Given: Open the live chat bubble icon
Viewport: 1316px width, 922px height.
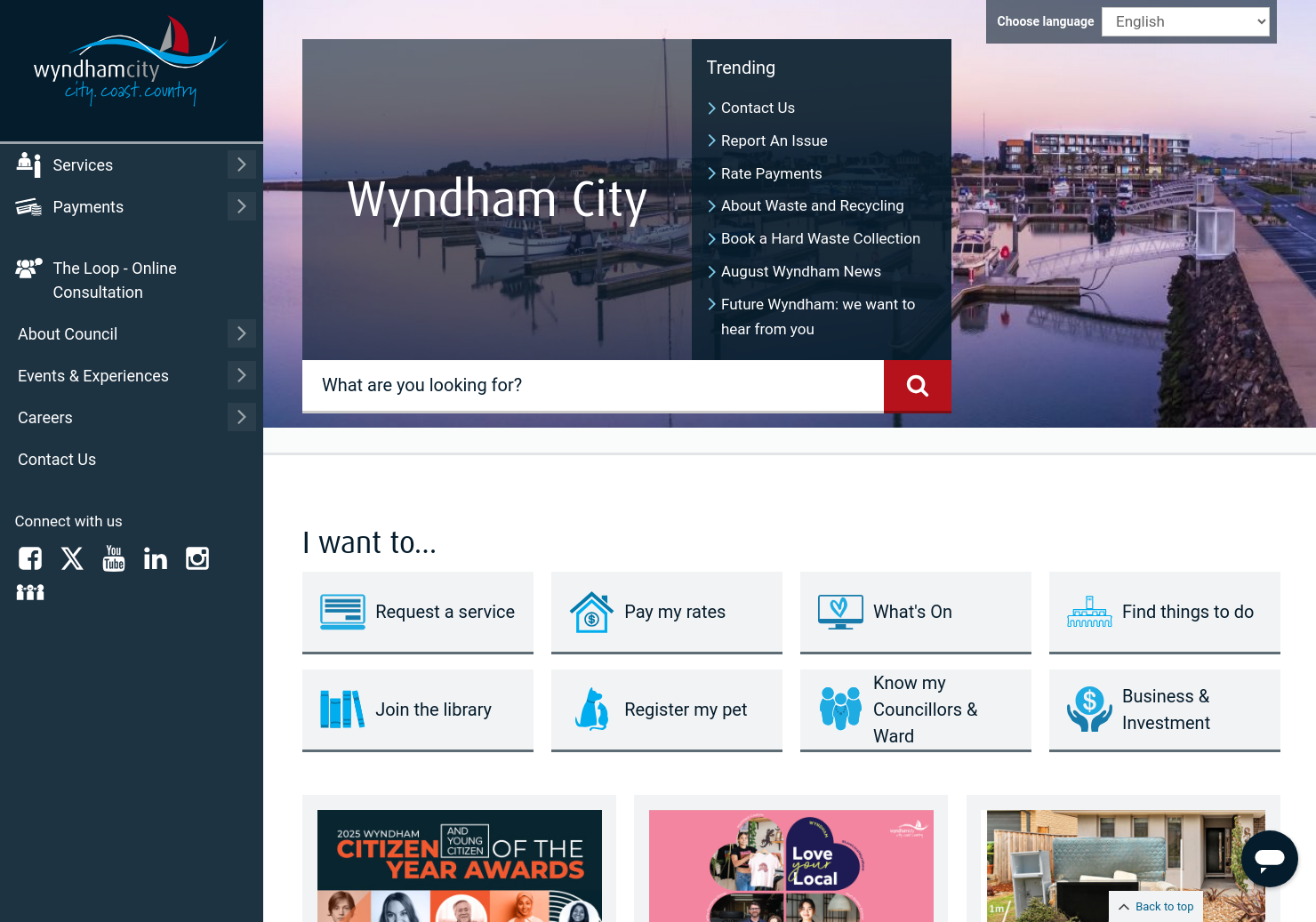Looking at the screenshot, I should point(1269,859).
